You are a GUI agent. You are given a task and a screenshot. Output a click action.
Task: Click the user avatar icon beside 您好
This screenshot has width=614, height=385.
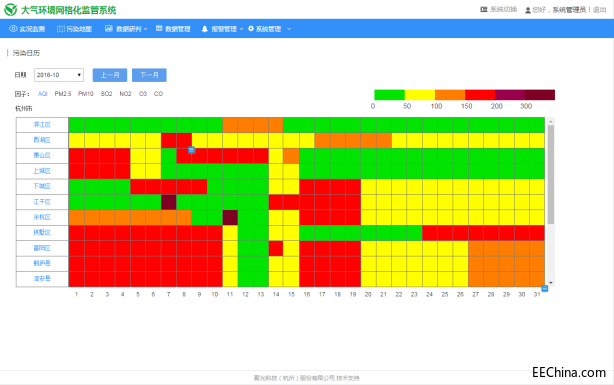click(x=528, y=10)
